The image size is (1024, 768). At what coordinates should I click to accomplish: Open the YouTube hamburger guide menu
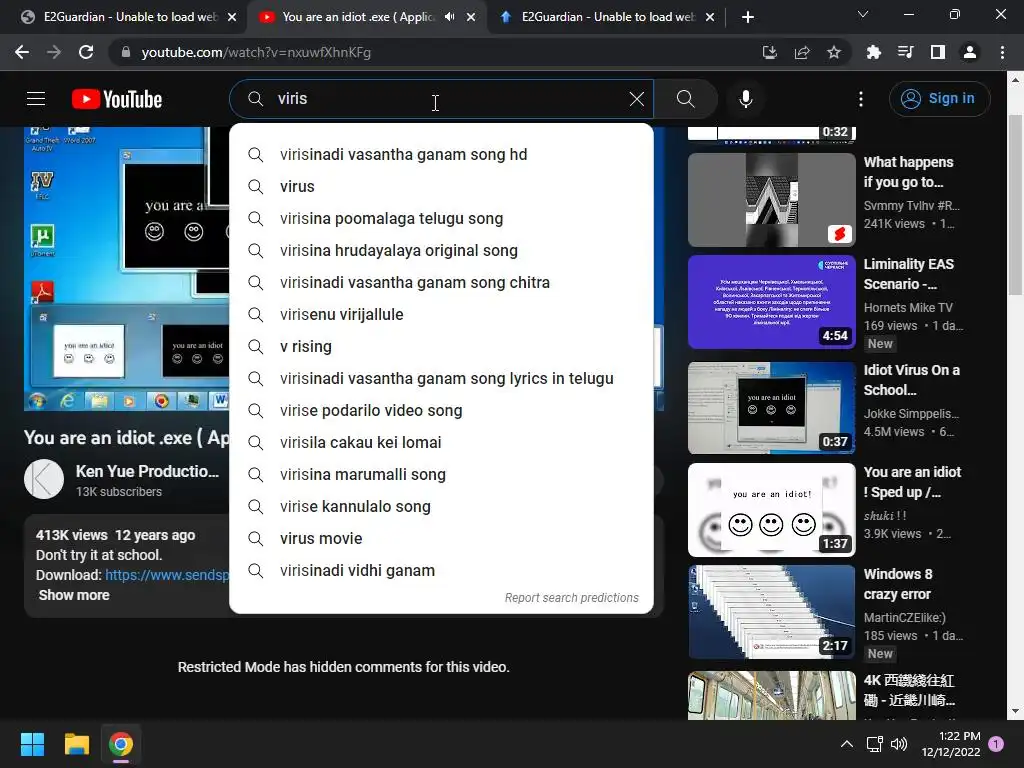pos(36,99)
